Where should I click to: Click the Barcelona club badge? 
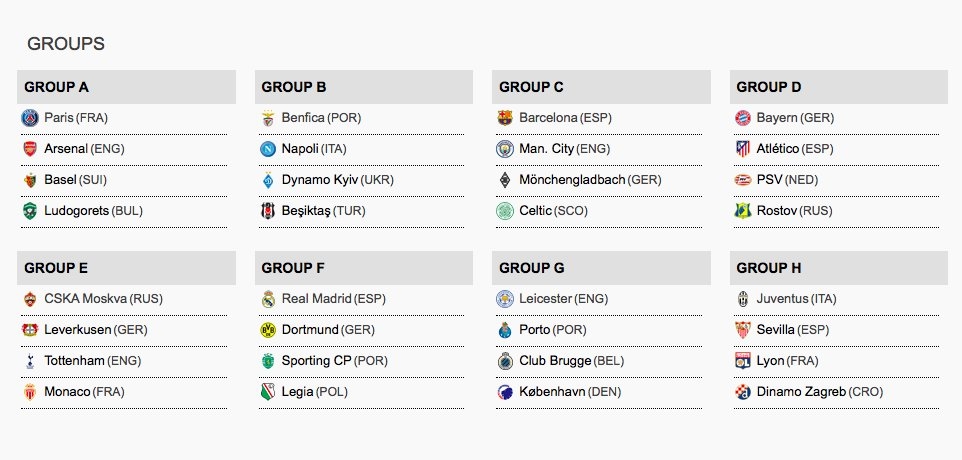(505, 118)
